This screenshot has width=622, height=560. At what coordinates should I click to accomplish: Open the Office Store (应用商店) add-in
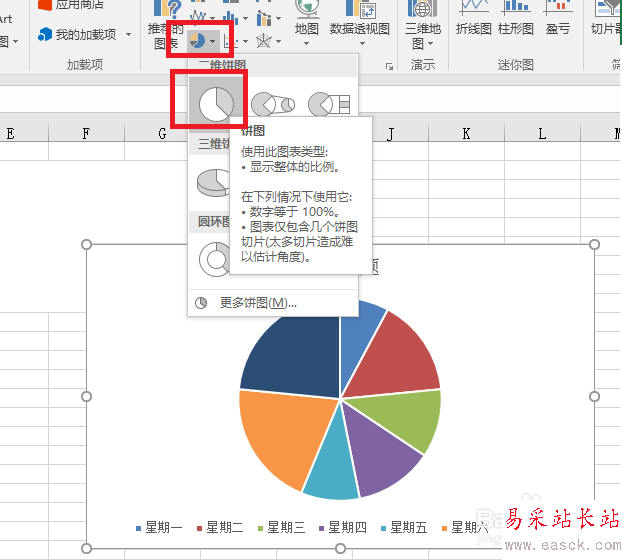point(71,5)
